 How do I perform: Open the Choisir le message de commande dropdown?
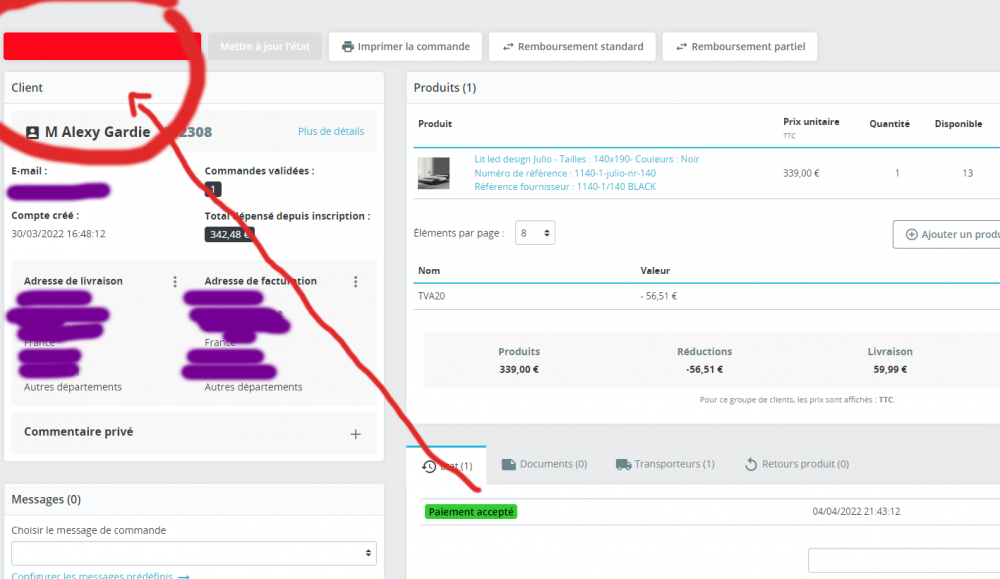tap(193, 552)
